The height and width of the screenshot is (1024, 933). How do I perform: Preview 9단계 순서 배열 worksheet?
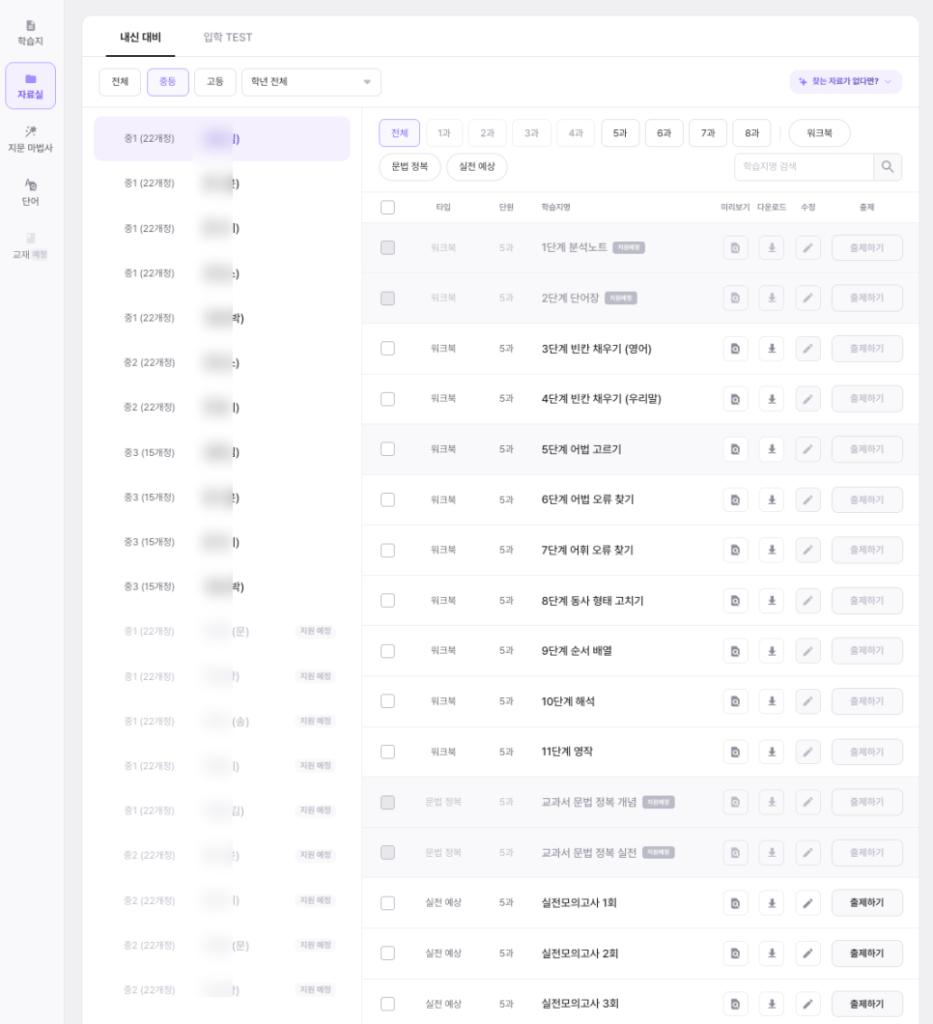735,651
